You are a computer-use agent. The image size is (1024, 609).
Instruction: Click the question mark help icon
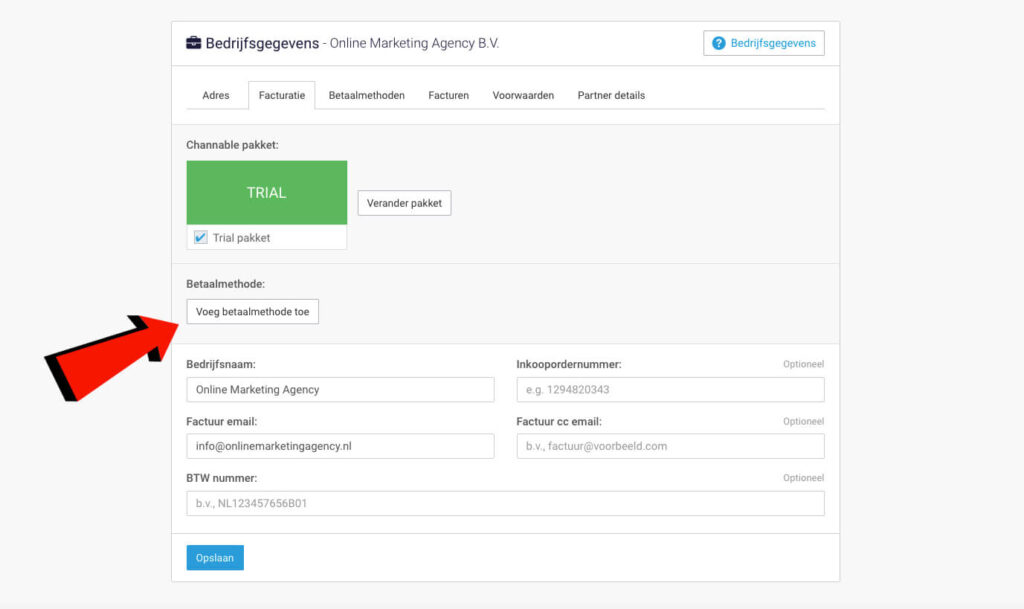[718, 43]
